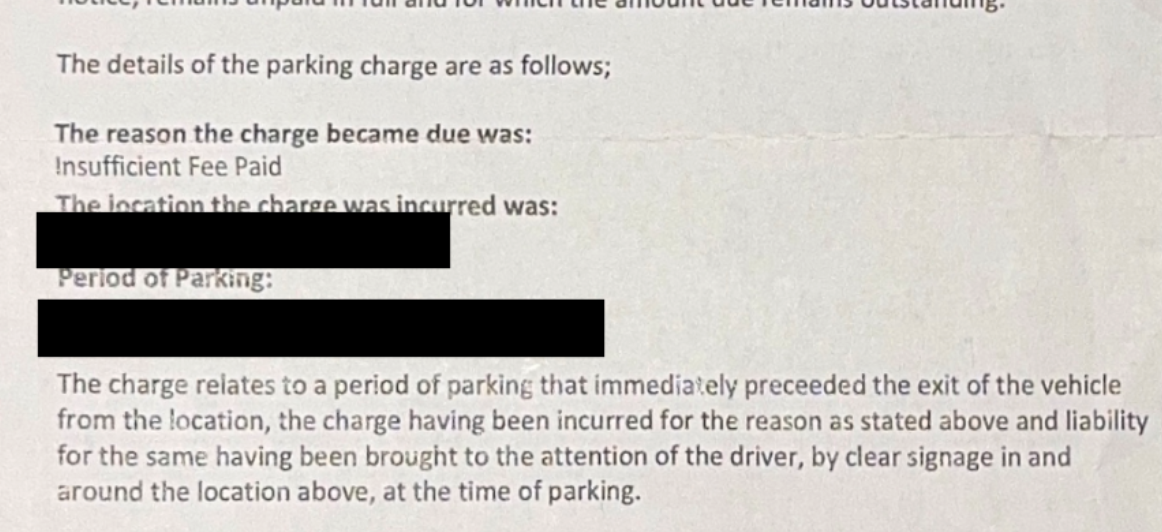
Task: Click 'The details of the parking charge' line
Action: coord(334,66)
